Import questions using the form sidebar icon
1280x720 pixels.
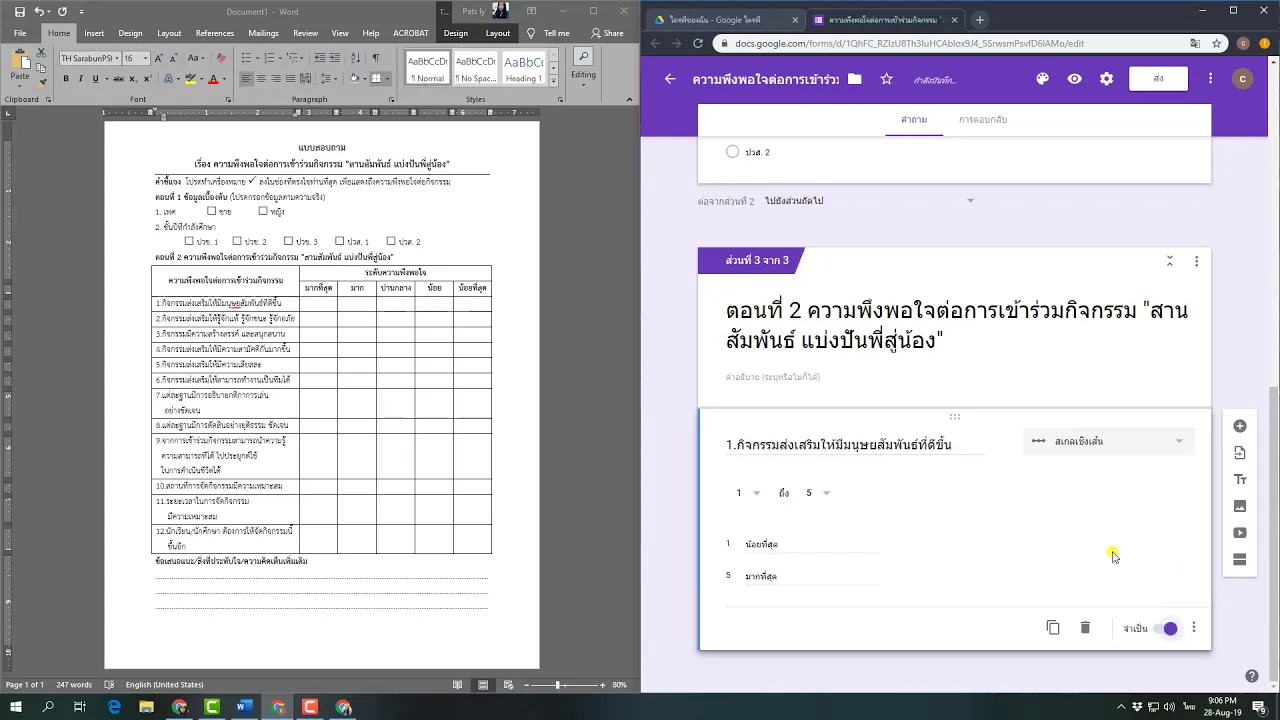click(x=1240, y=453)
